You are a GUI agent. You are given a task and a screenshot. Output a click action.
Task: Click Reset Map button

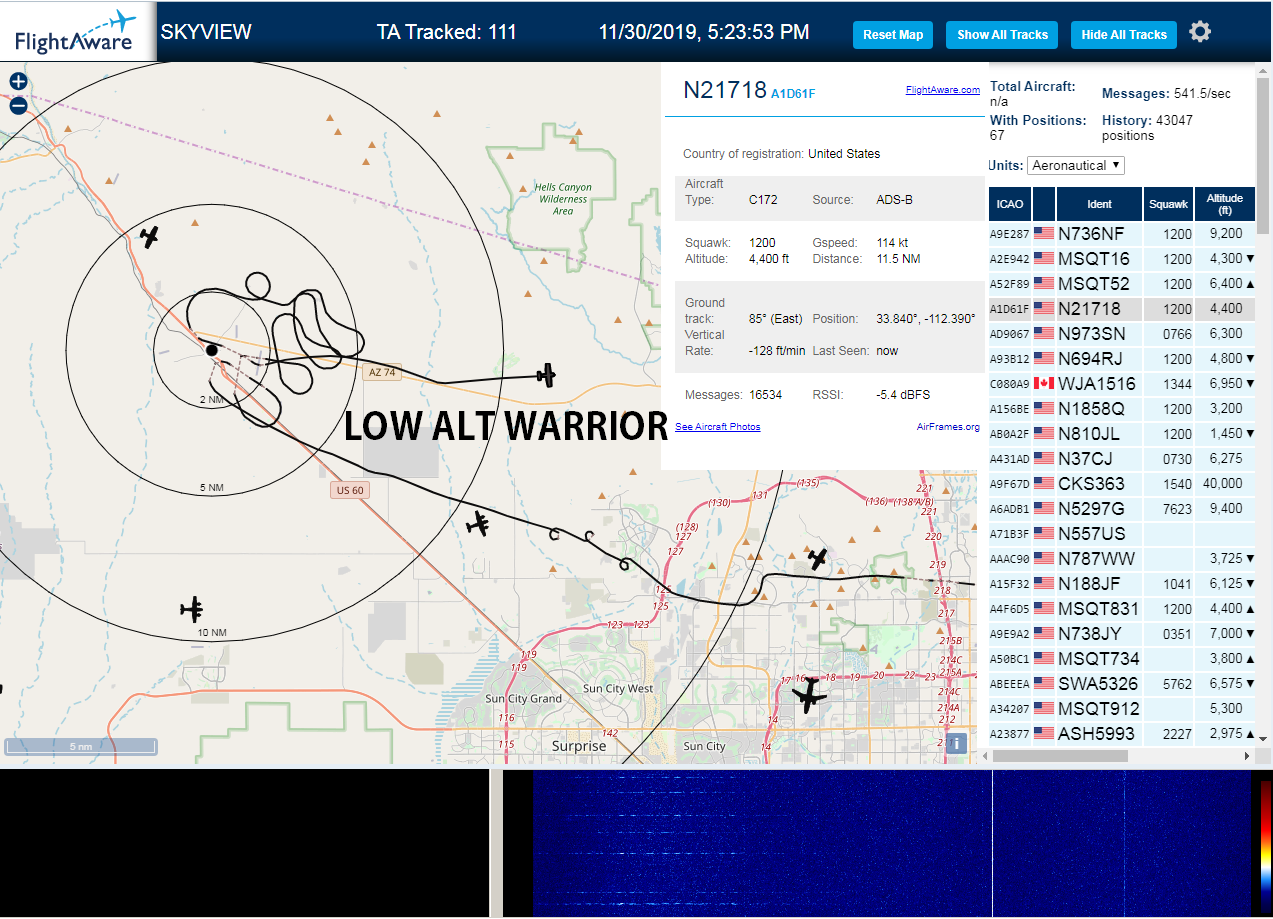pyautogui.click(x=893, y=34)
